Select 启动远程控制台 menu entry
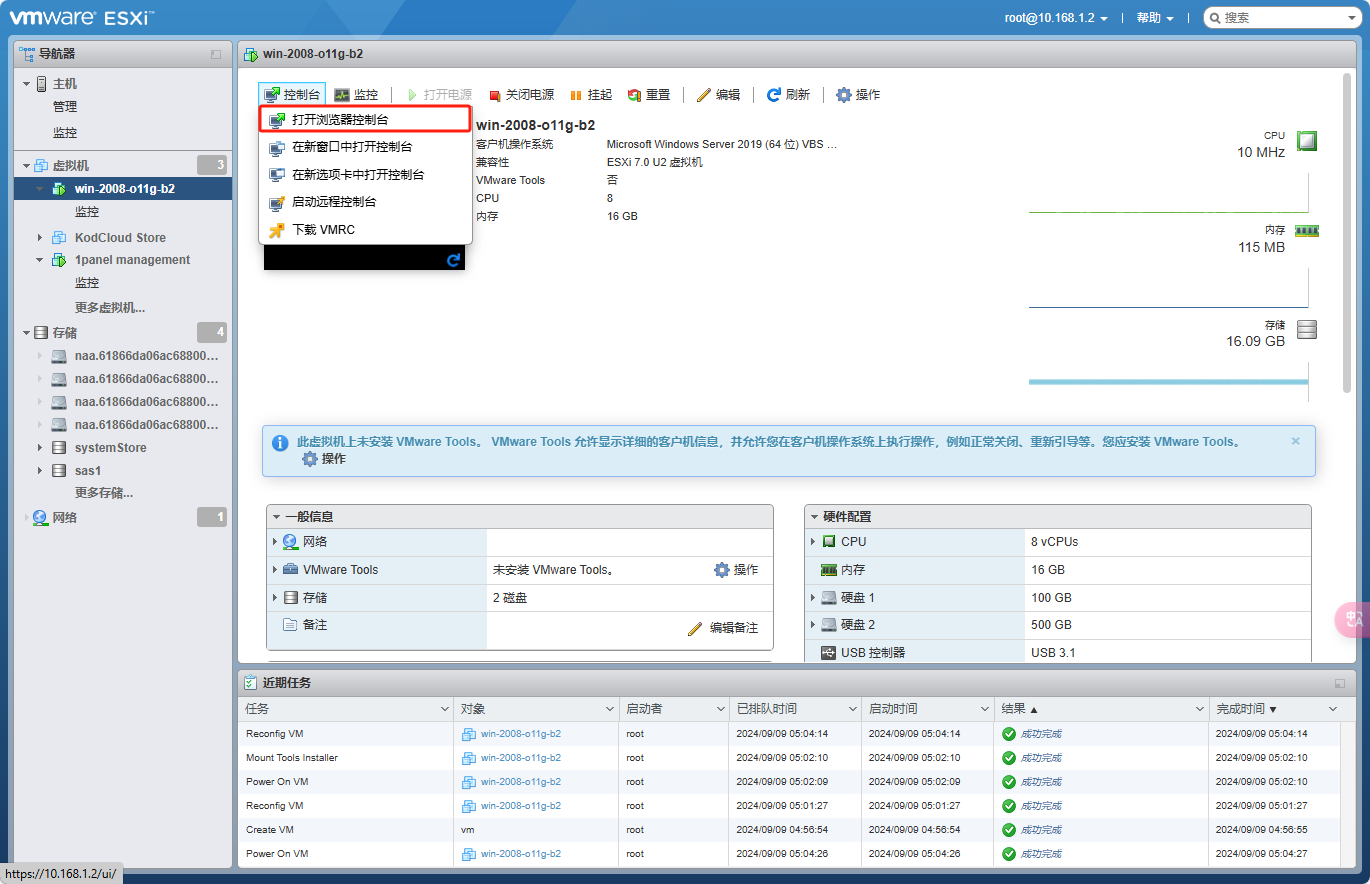Screen dimensions: 1370x884 coord(365,202)
